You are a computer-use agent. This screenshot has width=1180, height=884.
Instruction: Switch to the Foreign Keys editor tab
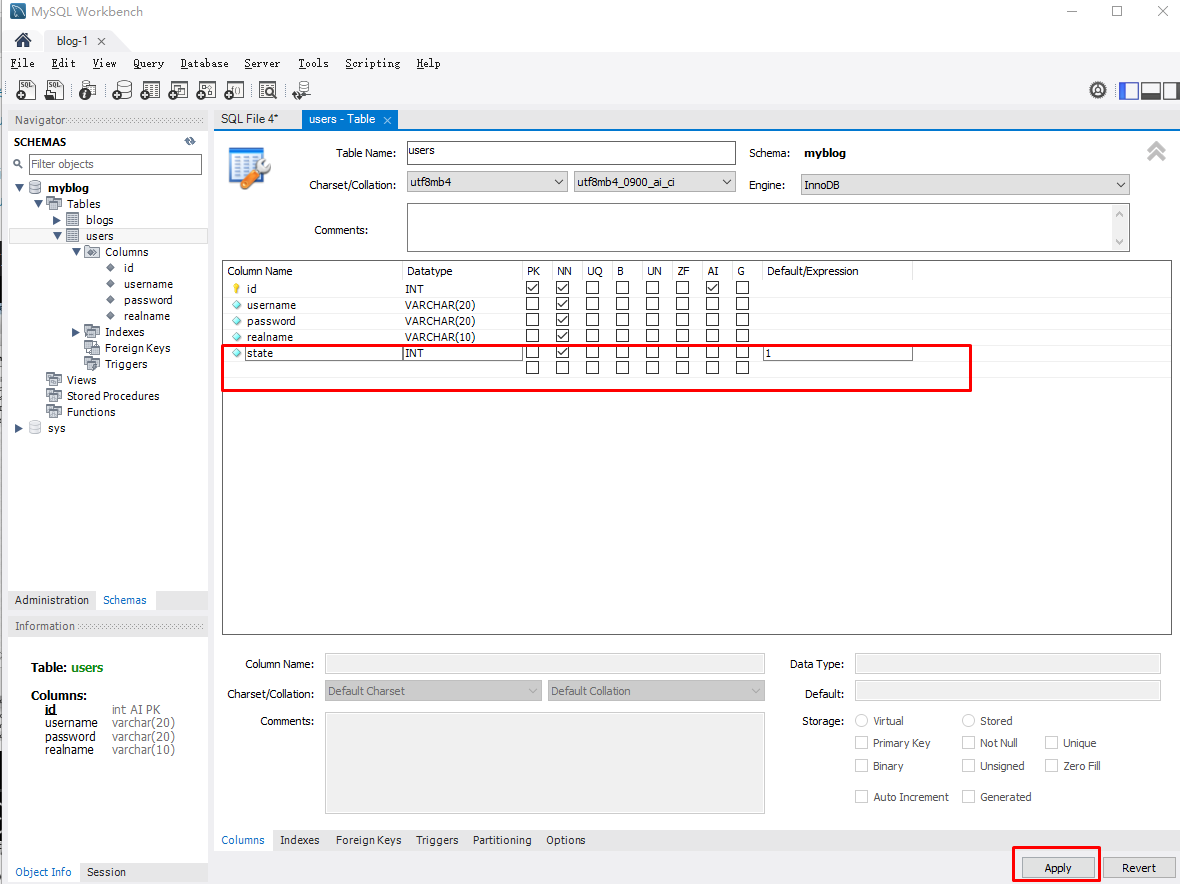pyautogui.click(x=368, y=840)
